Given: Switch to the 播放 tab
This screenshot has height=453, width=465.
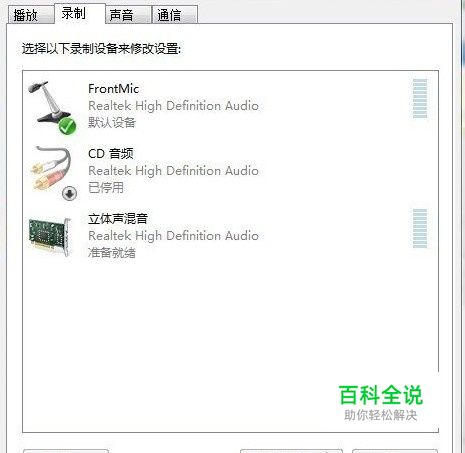Looking at the screenshot, I should point(31,15).
